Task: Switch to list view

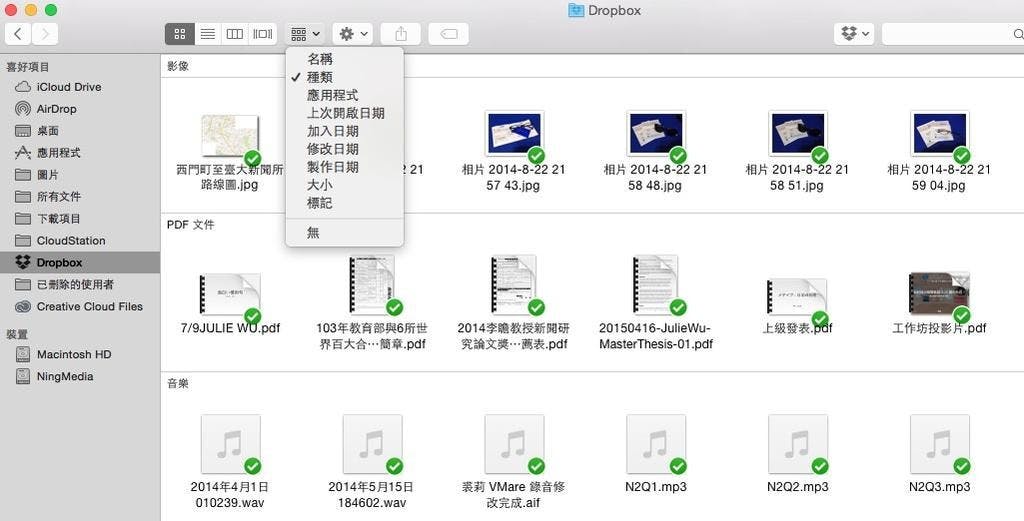Action: (x=208, y=34)
